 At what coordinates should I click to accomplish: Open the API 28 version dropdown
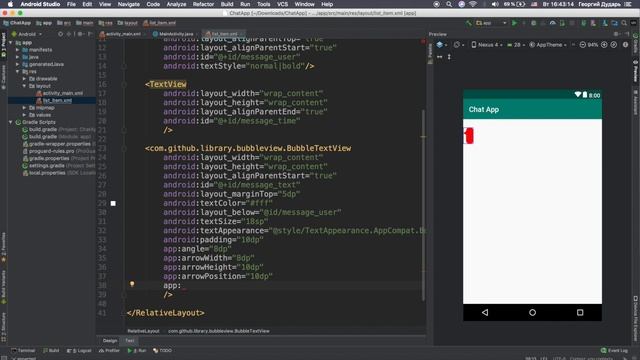click(516, 45)
